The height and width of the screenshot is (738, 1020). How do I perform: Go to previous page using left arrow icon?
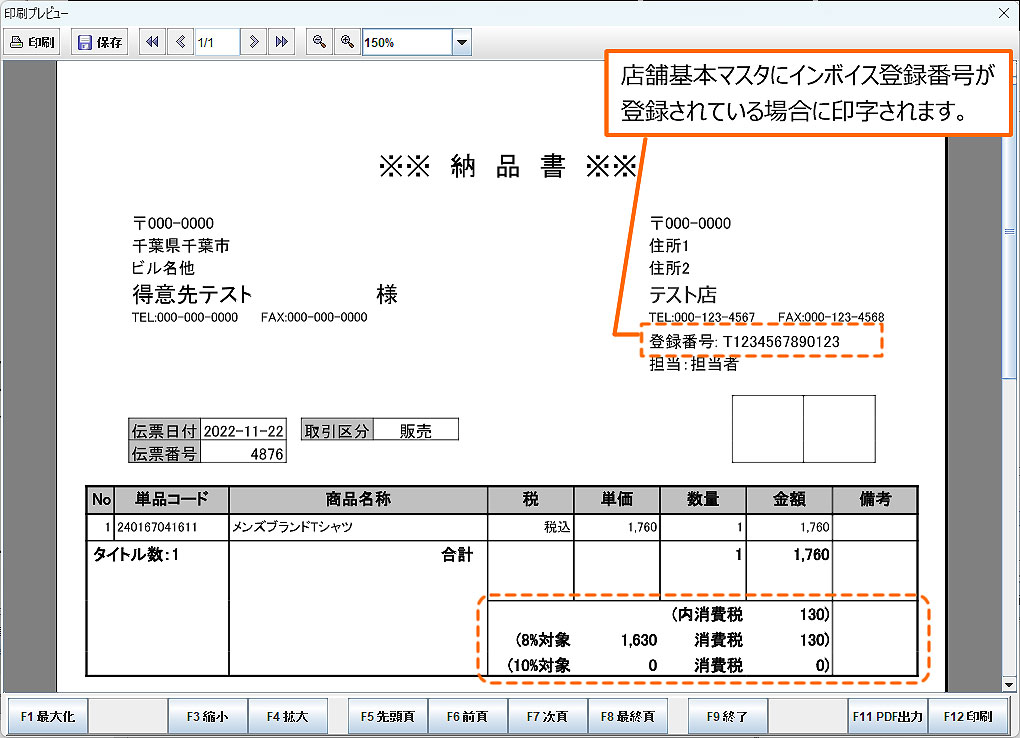[180, 43]
